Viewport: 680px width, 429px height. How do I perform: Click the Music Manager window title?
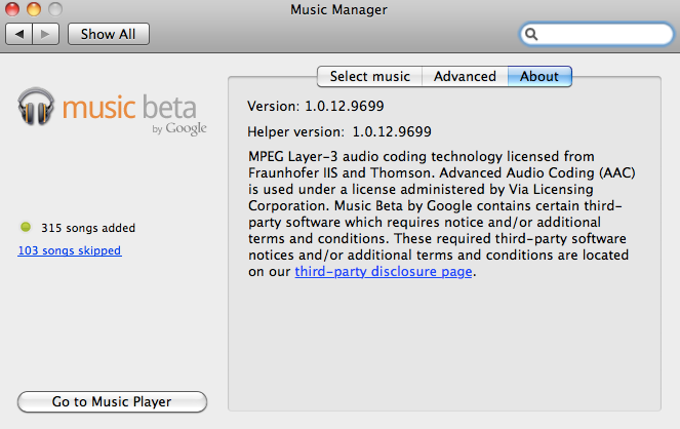pos(339,10)
